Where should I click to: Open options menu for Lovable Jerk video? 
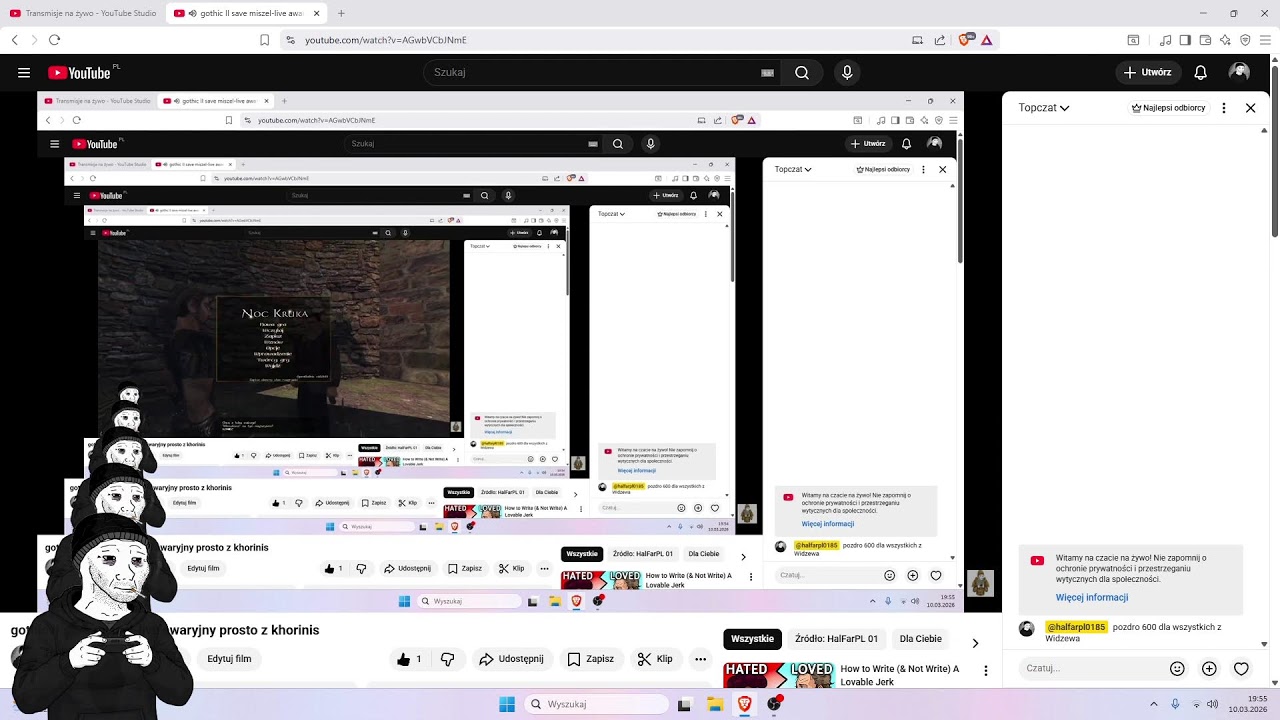986,672
